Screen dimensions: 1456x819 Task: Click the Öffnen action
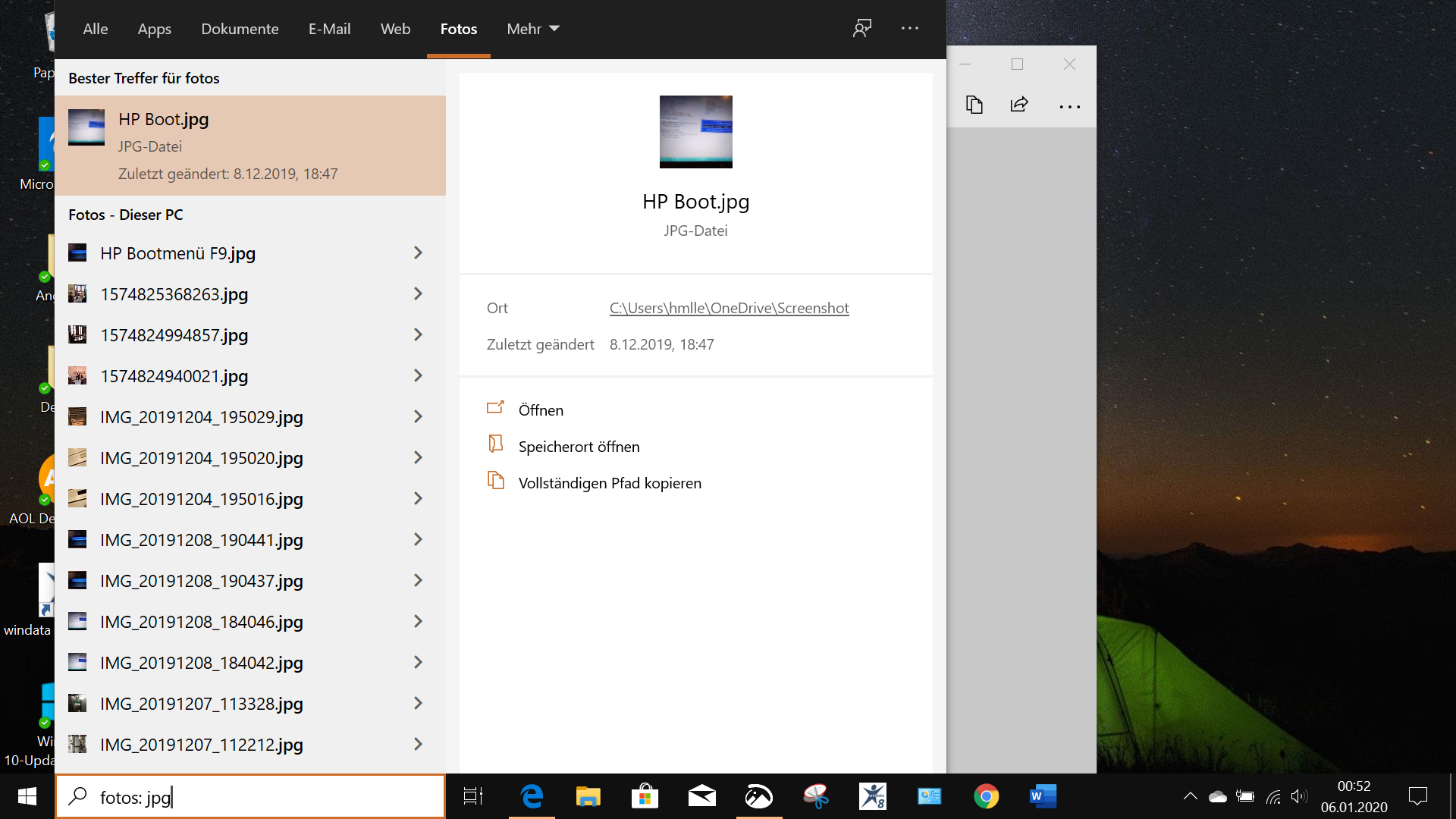pyautogui.click(x=540, y=410)
